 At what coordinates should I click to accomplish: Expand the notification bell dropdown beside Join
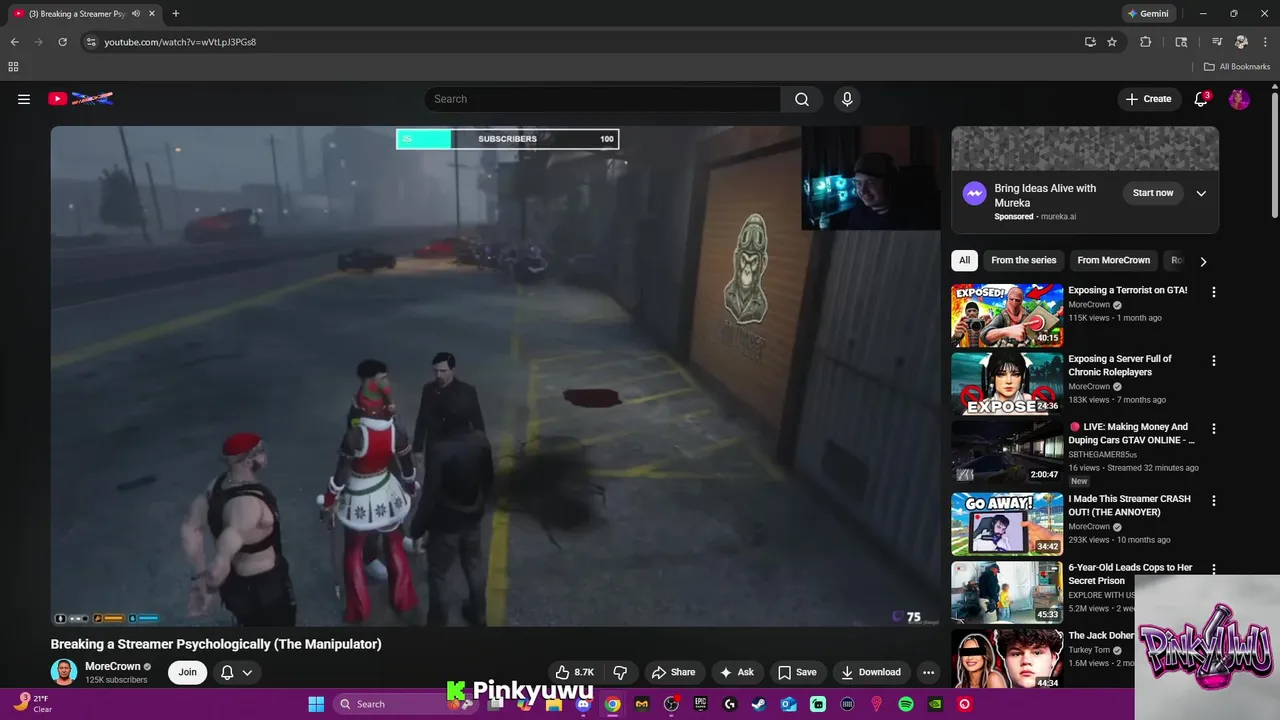pyautogui.click(x=237, y=672)
